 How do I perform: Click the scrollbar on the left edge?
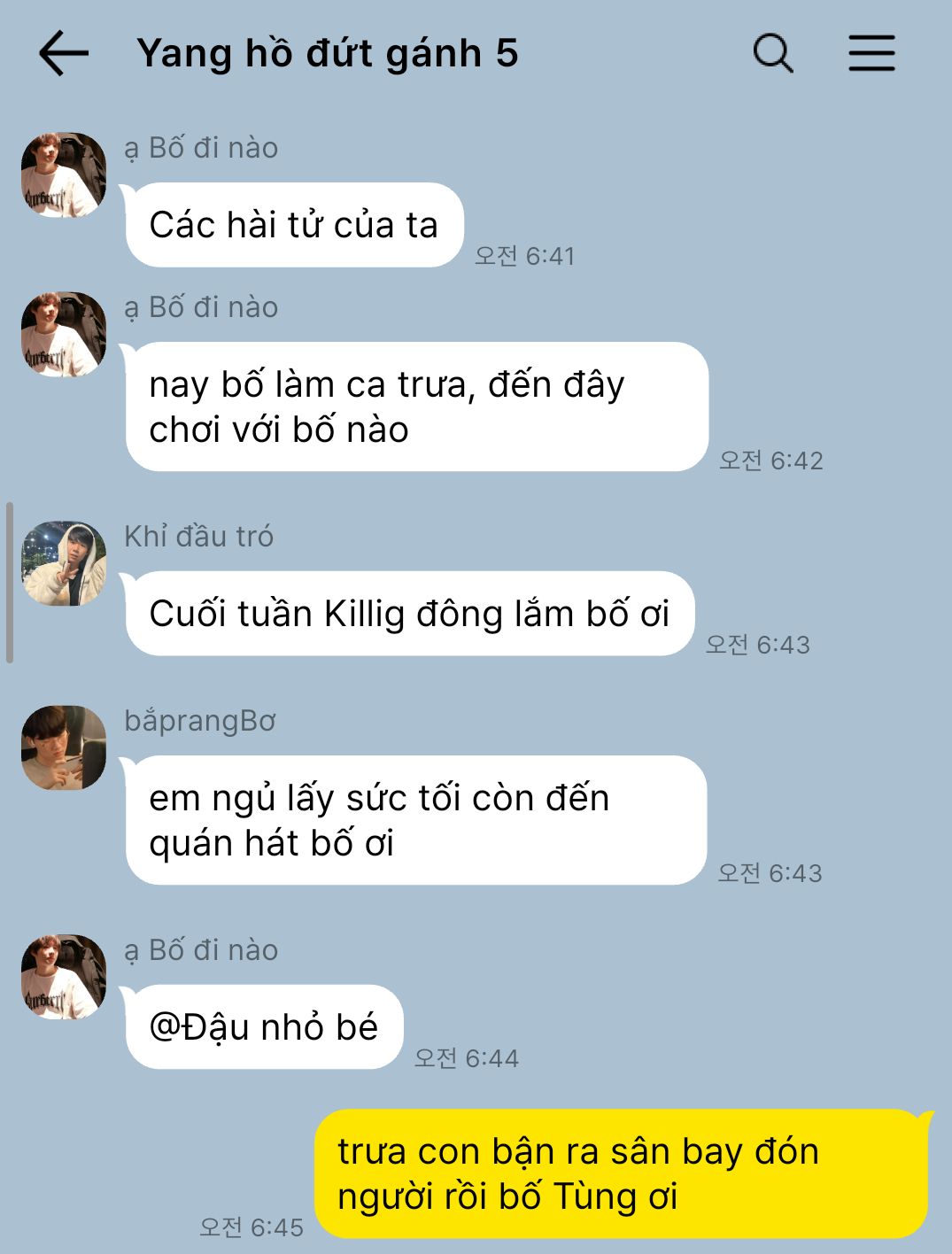[10, 583]
